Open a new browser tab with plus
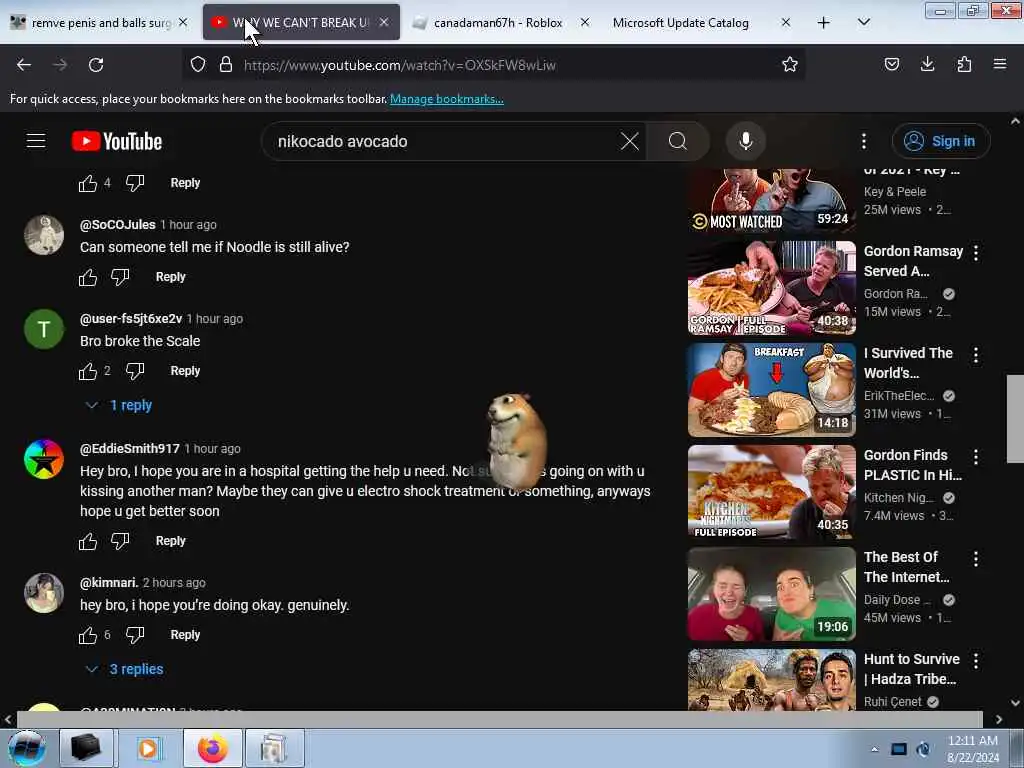The height and width of the screenshot is (768, 1024). coord(824,23)
